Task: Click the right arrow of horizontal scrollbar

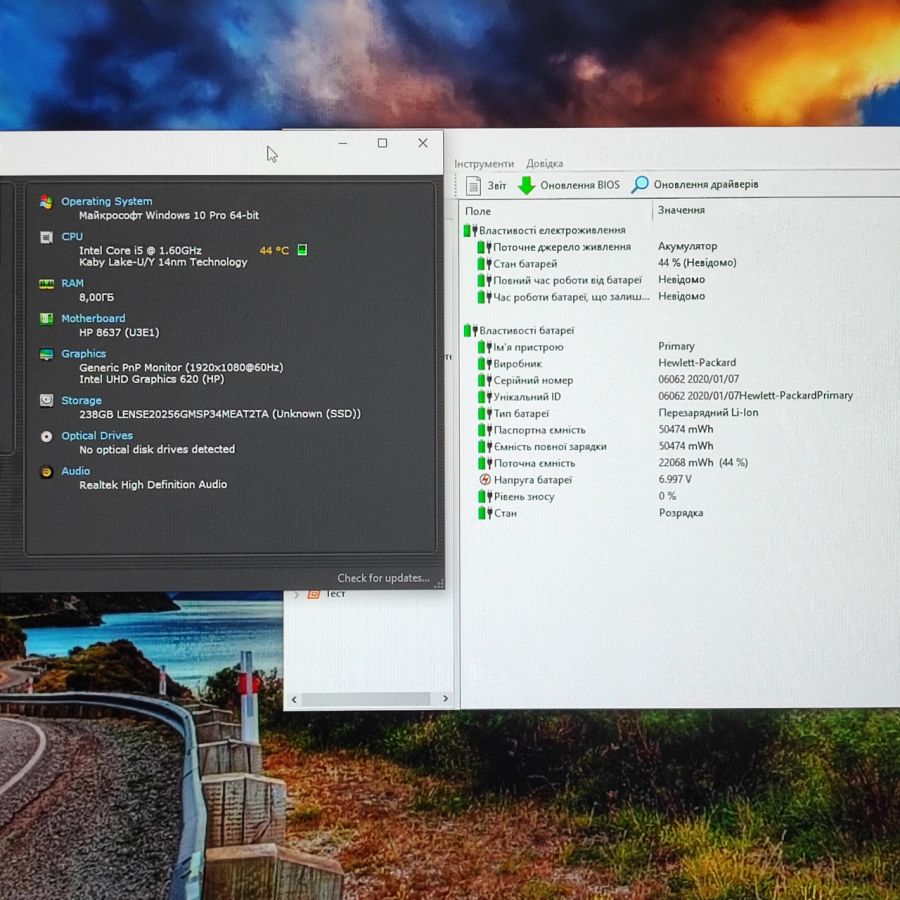Action: (445, 699)
